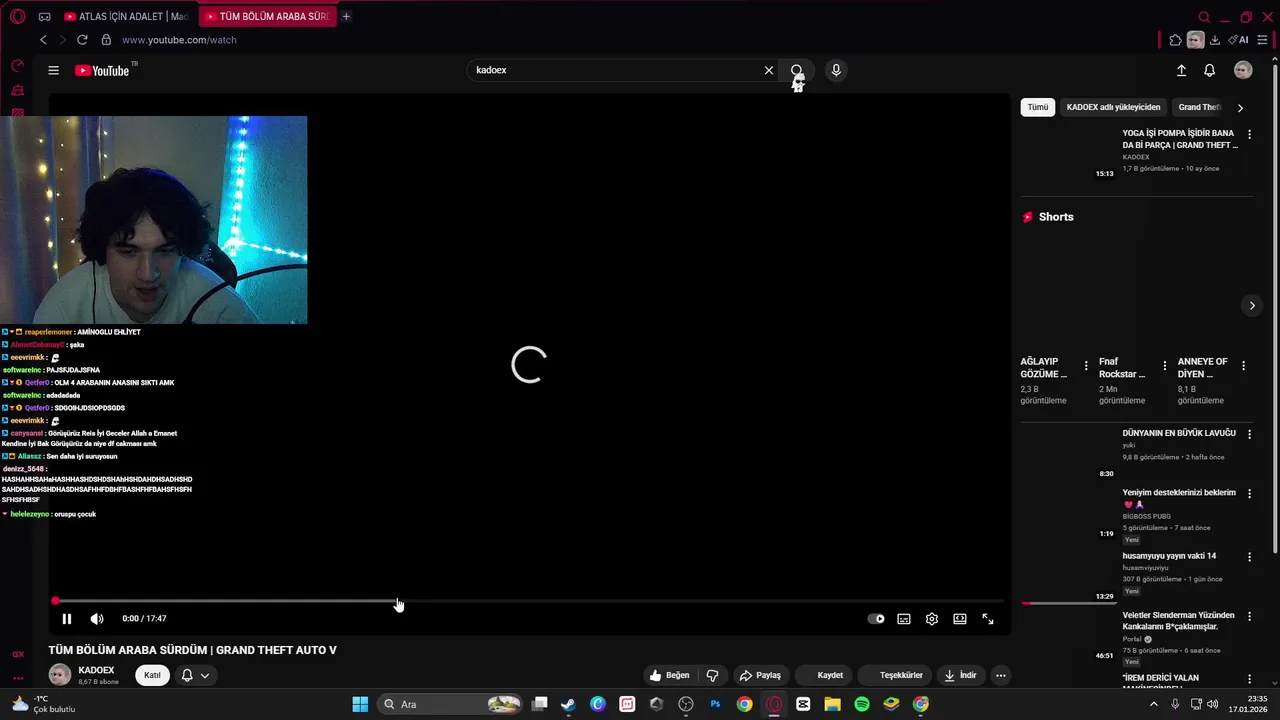Enter fullscreen in the video player
This screenshot has height=720, width=1280.
[987, 619]
